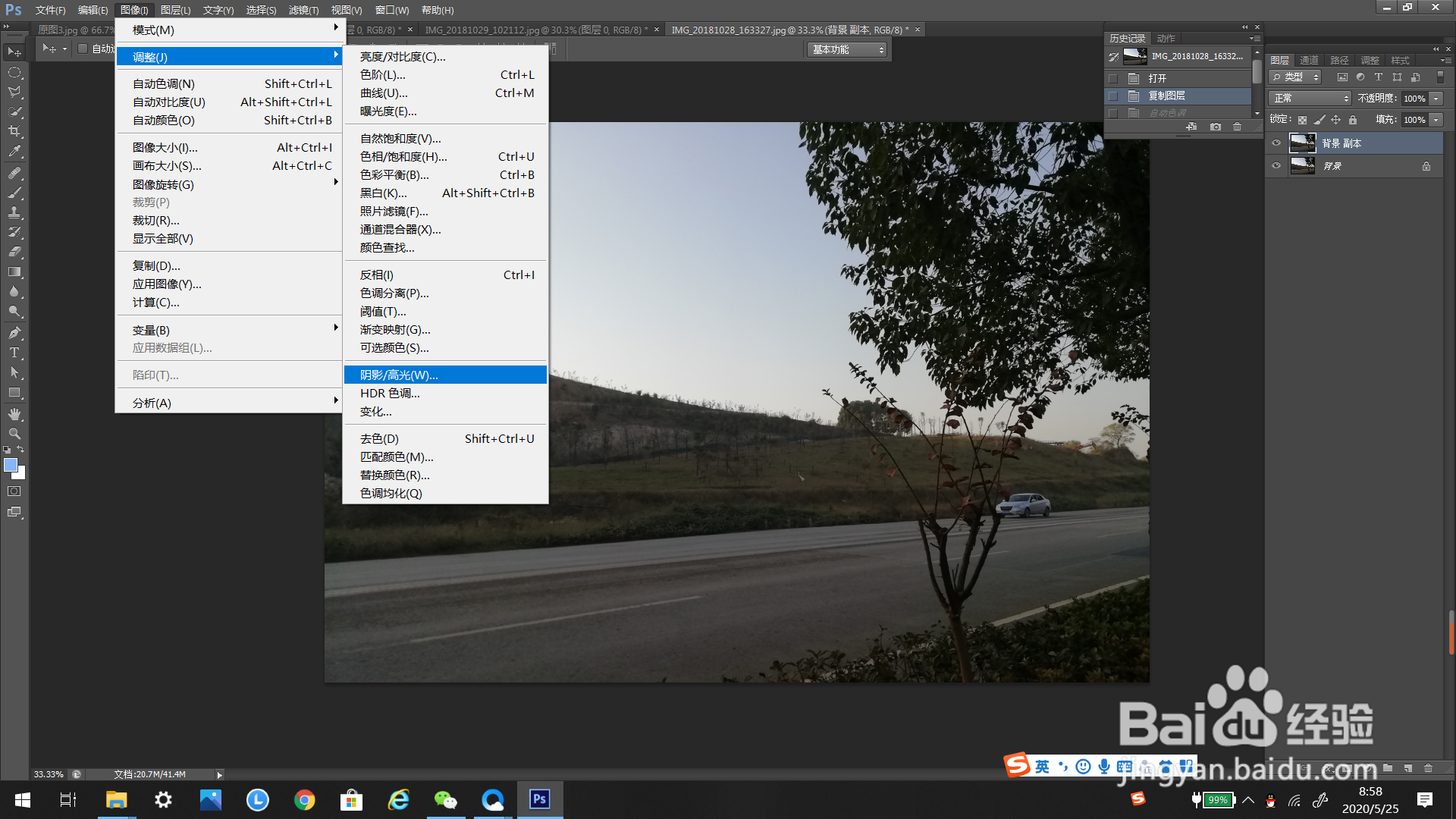Select the Eyedropper tool

point(14,151)
